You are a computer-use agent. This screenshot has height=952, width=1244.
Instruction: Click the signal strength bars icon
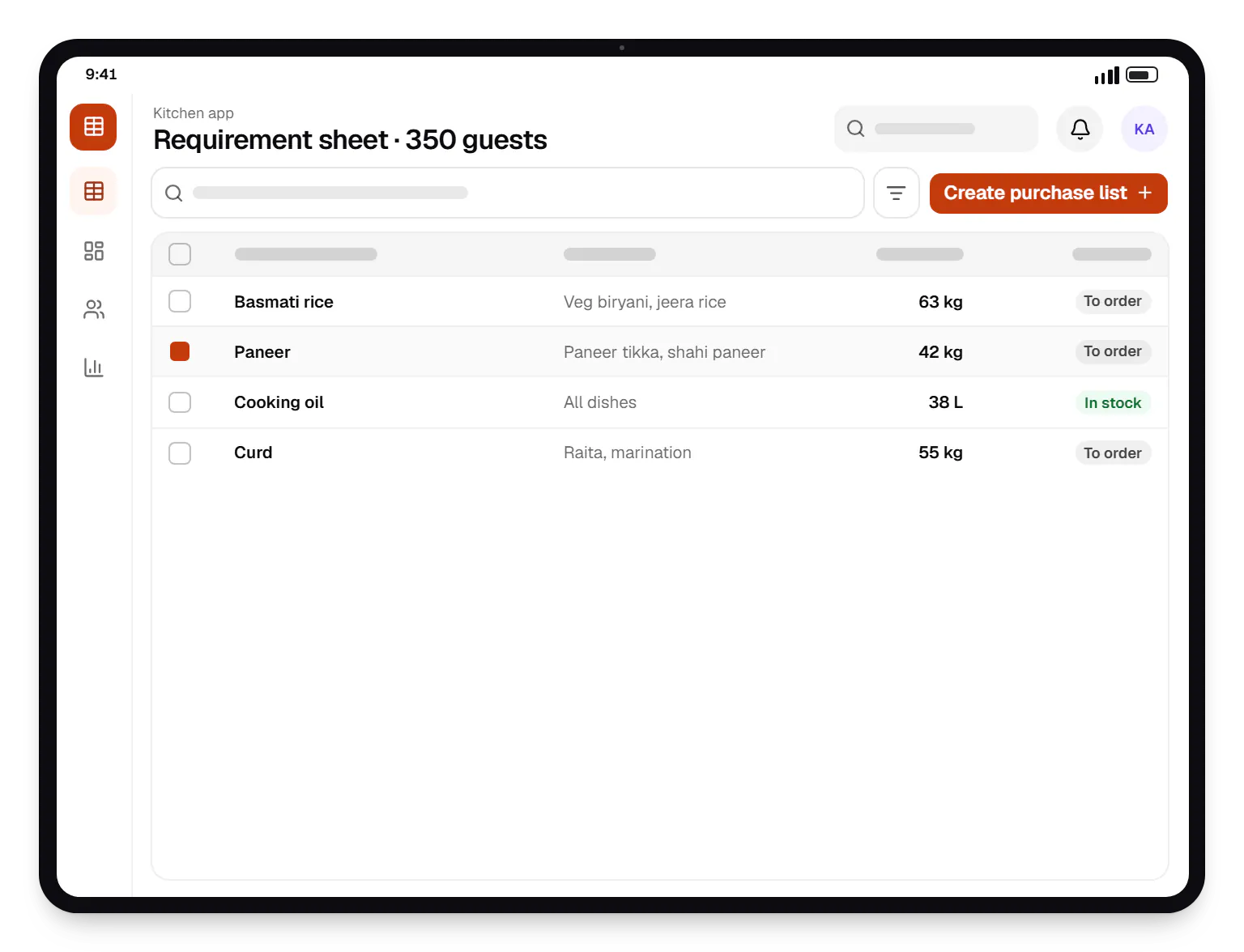tap(1106, 75)
